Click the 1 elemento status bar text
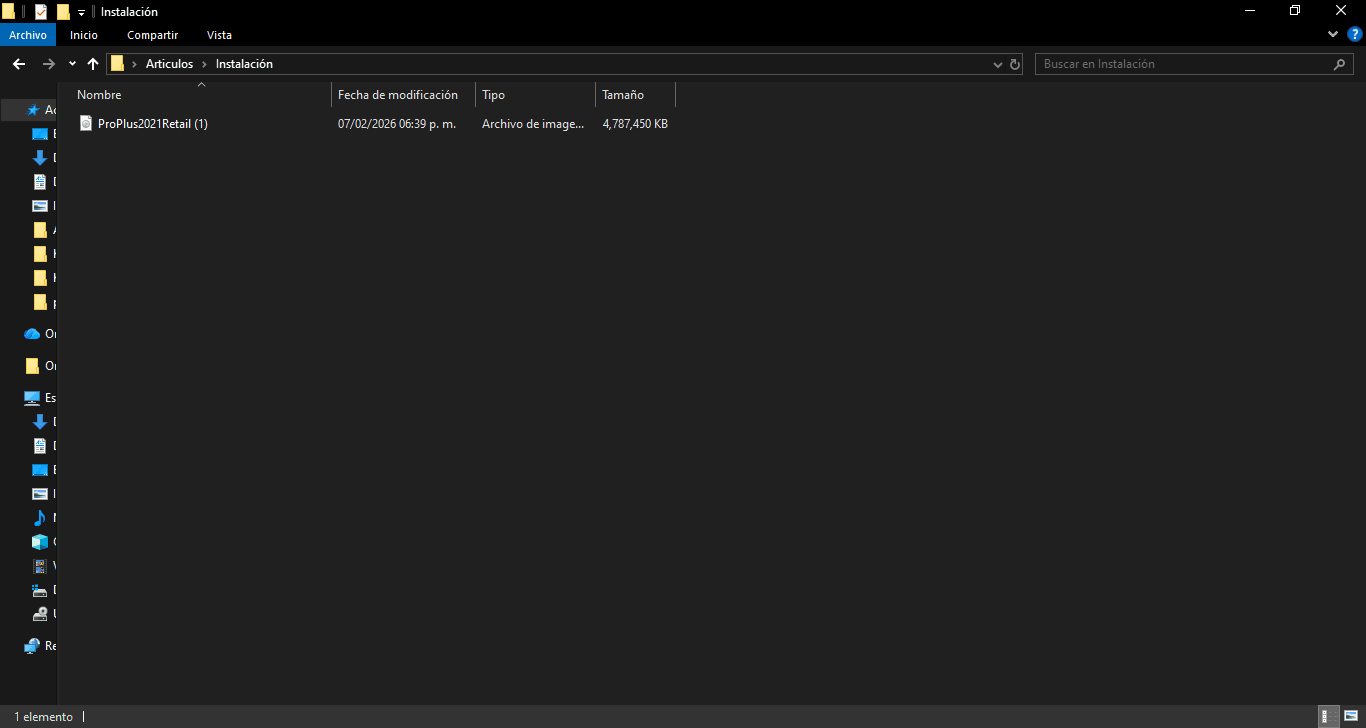 [43, 717]
